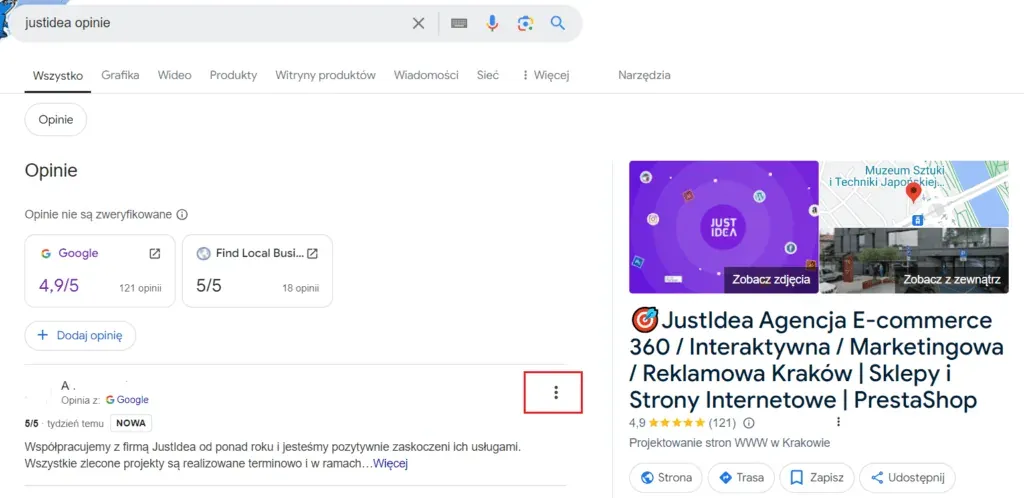Click the 'Zobacz z zewnątrz' street view thumbnail
This screenshot has height=498, width=1024.
click(x=914, y=260)
